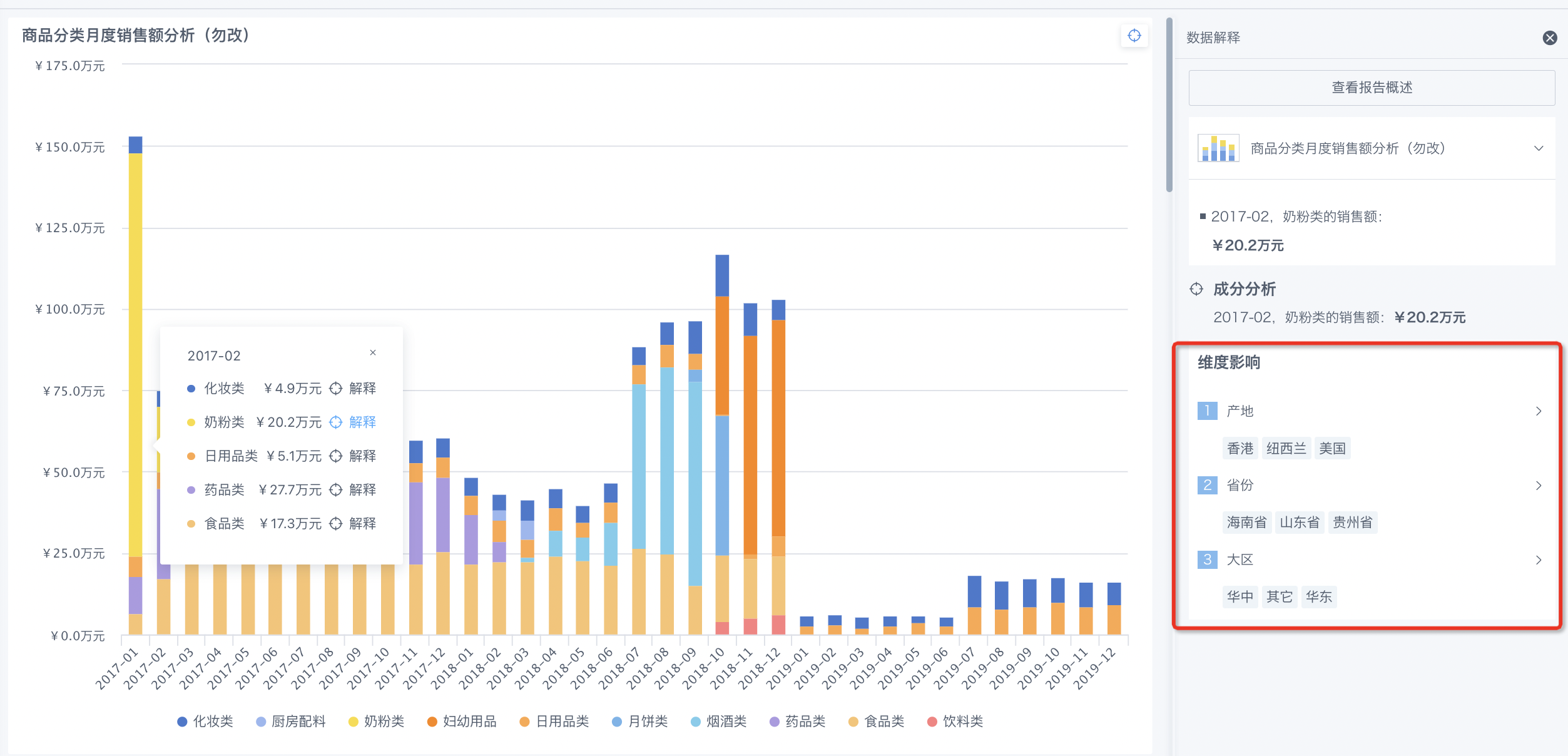Select the 纽西兰 tag
This screenshot has height=756, width=1568.
1286,448
